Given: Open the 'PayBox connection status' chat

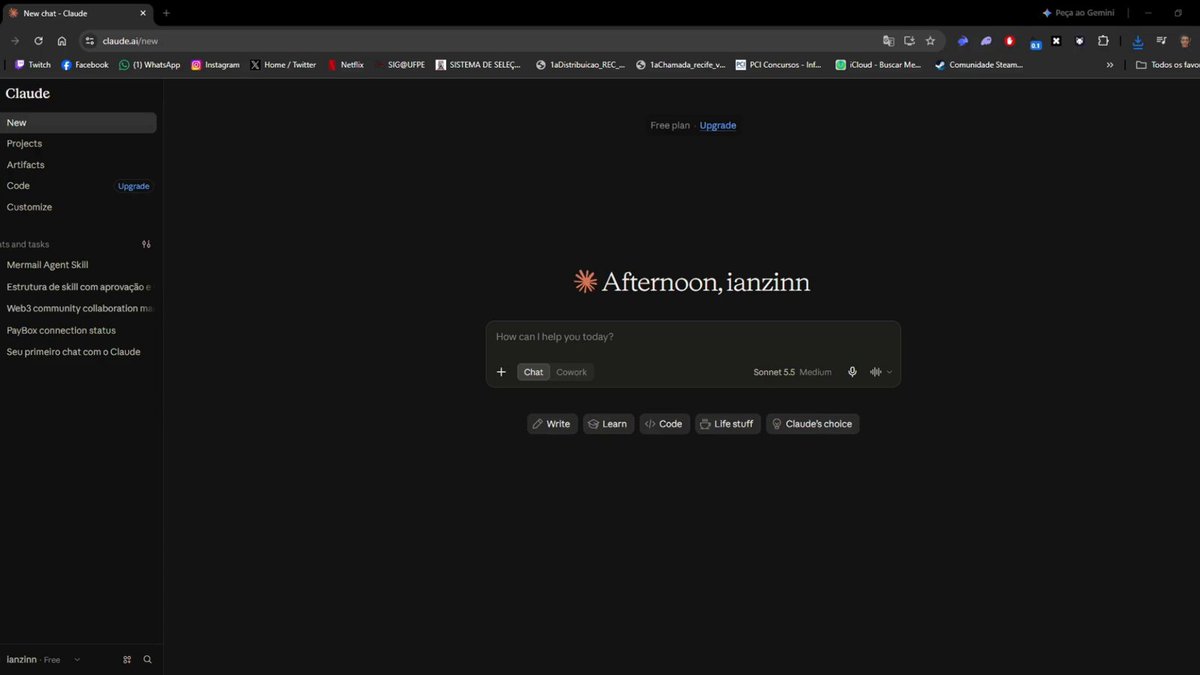Looking at the screenshot, I should pyautogui.click(x=79, y=331).
